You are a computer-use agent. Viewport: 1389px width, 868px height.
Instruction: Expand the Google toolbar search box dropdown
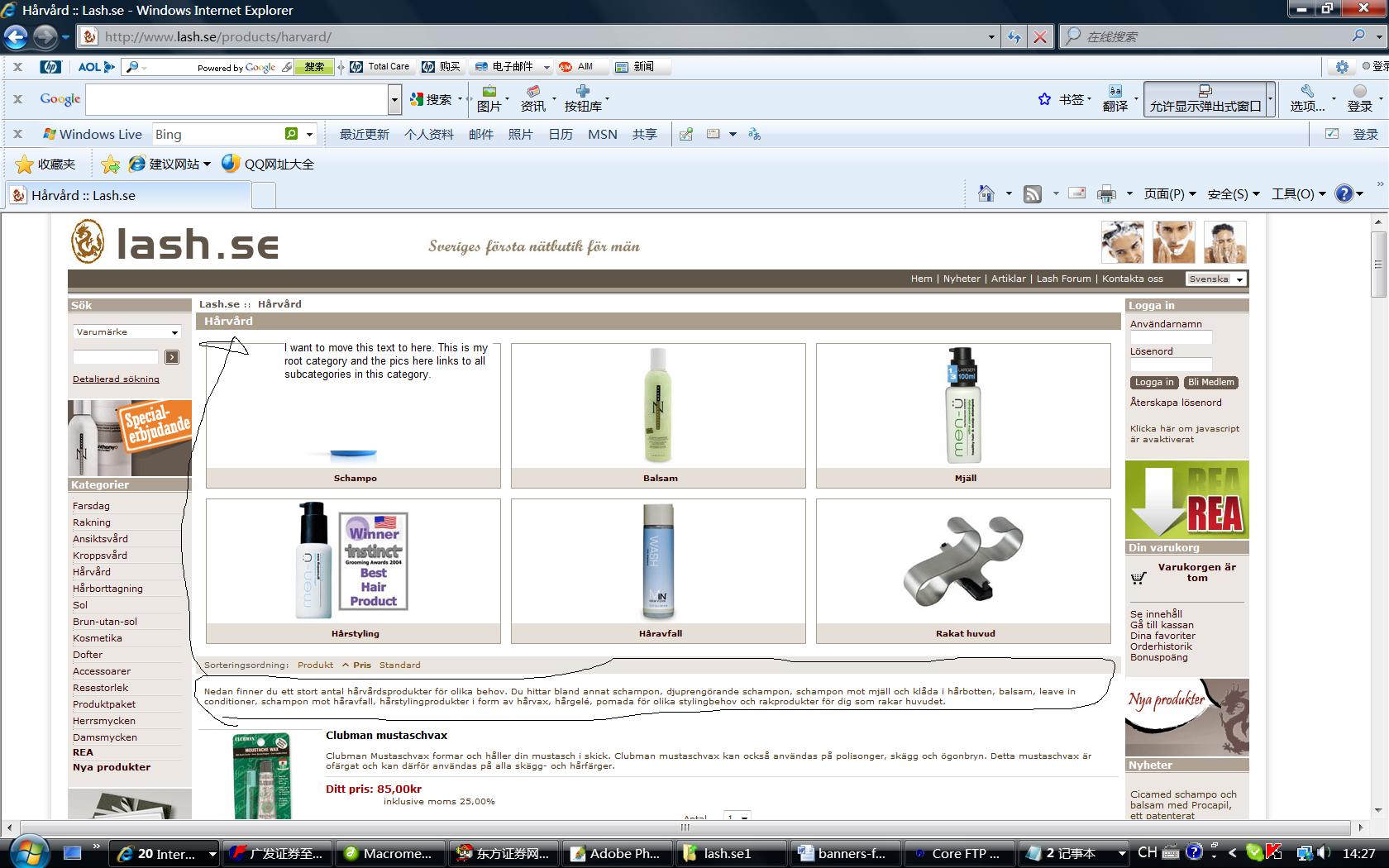tap(394, 100)
